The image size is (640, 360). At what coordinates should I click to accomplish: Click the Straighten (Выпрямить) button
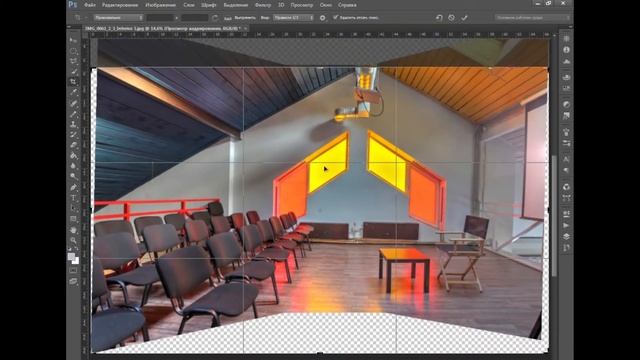241,18
